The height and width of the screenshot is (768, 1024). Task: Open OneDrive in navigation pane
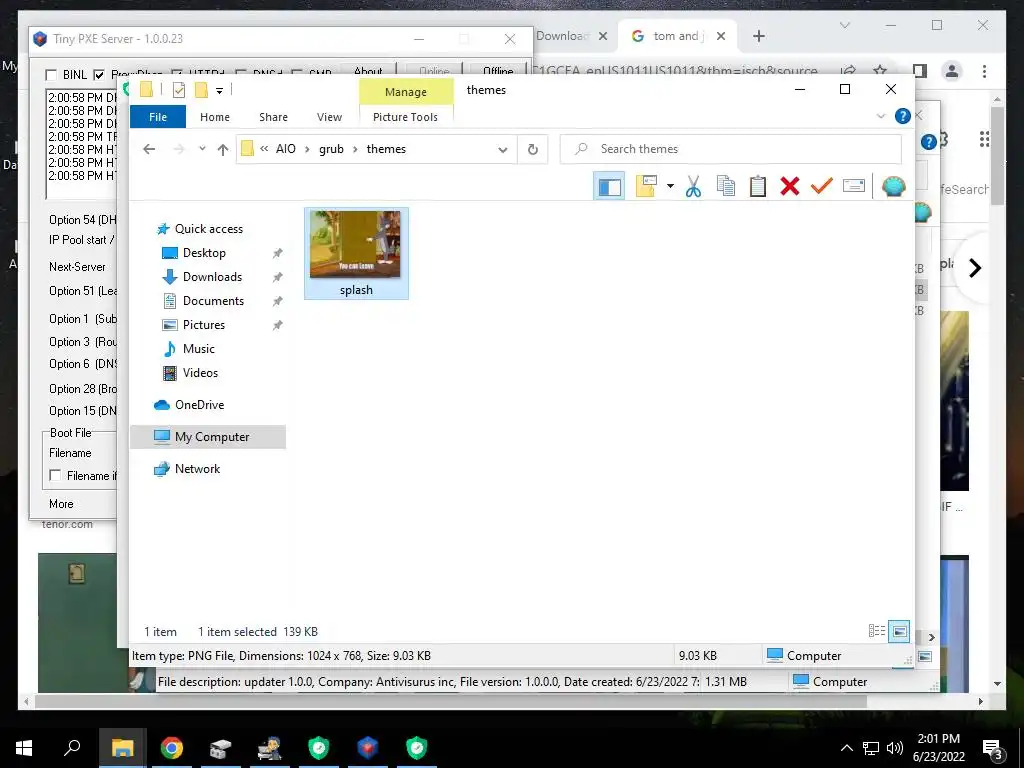click(199, 405)
